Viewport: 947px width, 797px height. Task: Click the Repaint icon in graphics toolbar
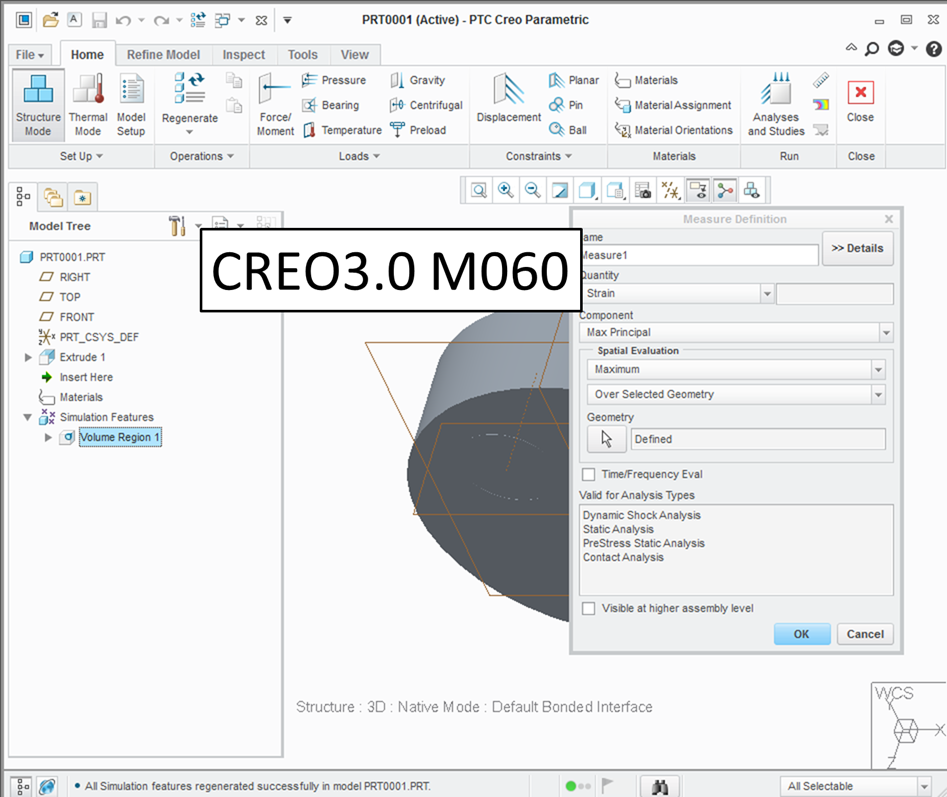(x=560, y=191)
